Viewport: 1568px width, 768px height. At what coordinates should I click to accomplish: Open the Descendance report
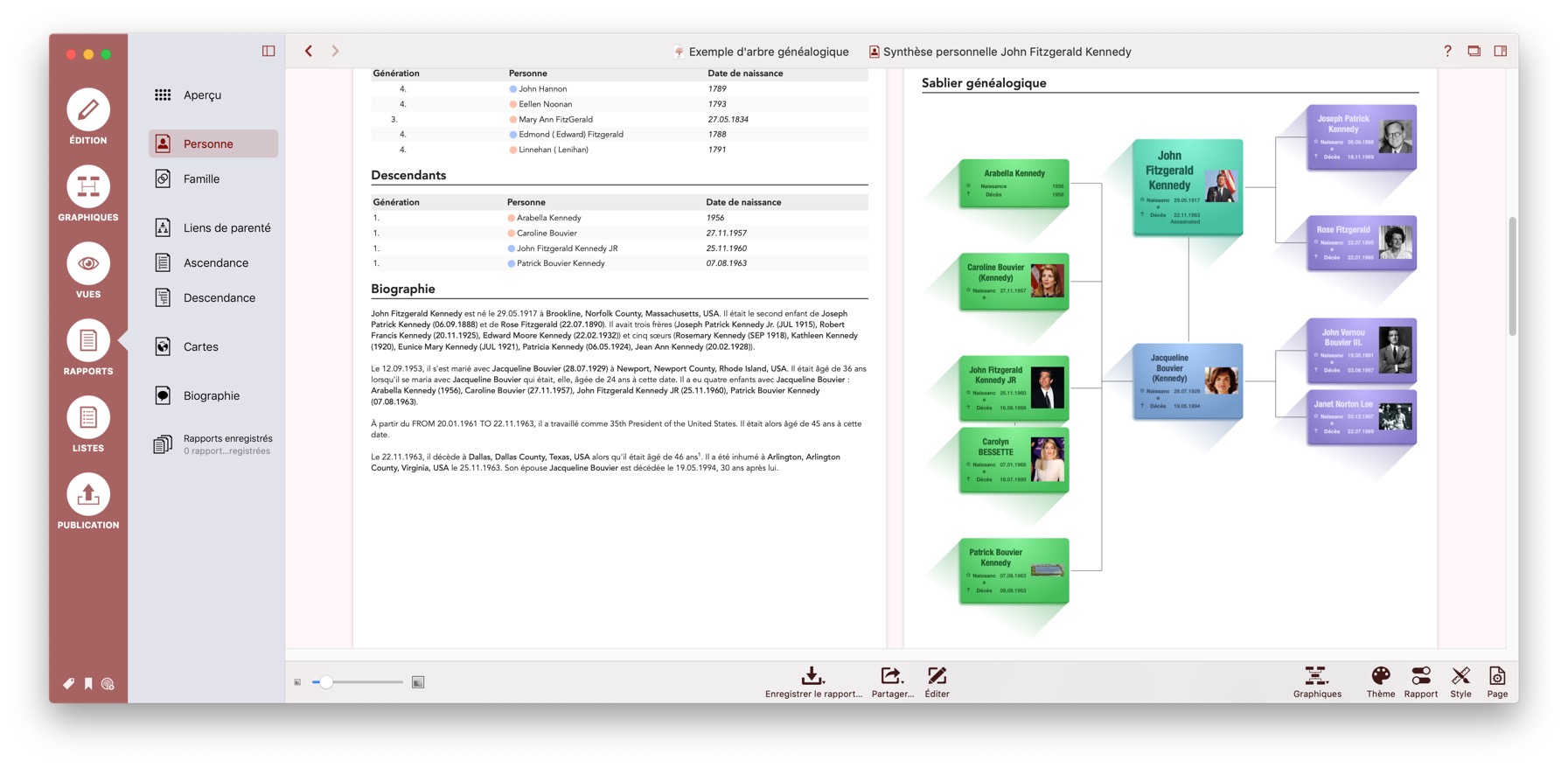pos(213,297)
